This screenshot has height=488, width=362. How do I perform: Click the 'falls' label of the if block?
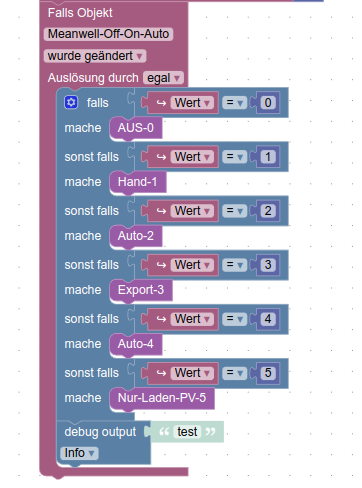click(98, 103)
